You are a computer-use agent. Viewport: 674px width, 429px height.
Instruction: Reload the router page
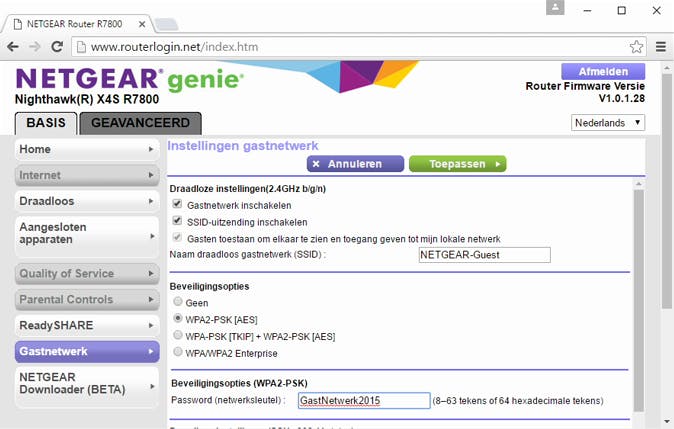[57, 46]
